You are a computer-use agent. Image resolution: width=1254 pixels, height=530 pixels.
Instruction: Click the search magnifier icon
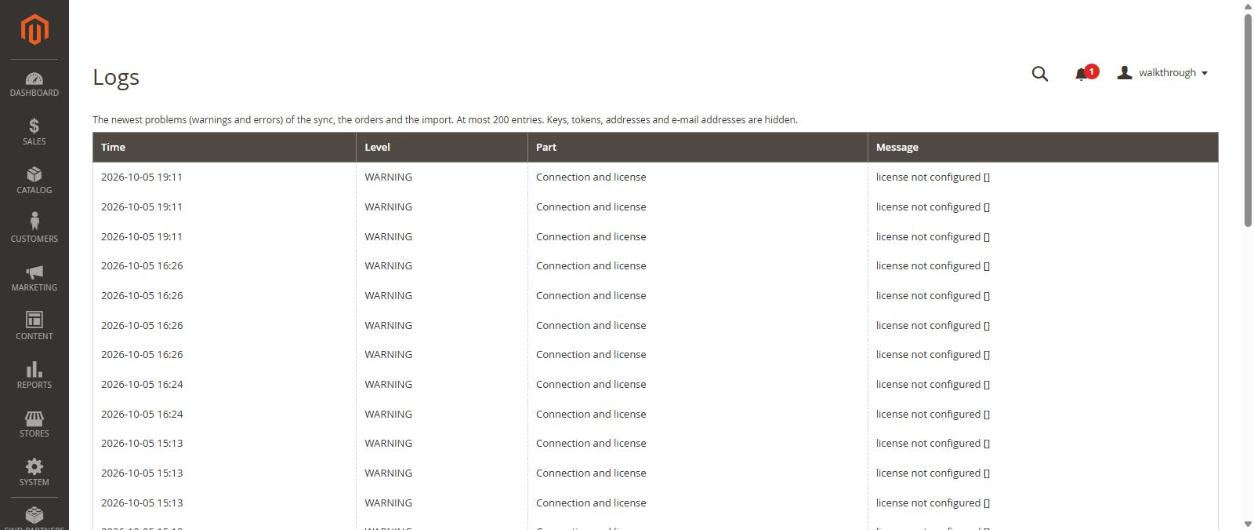coord(1040,74)
